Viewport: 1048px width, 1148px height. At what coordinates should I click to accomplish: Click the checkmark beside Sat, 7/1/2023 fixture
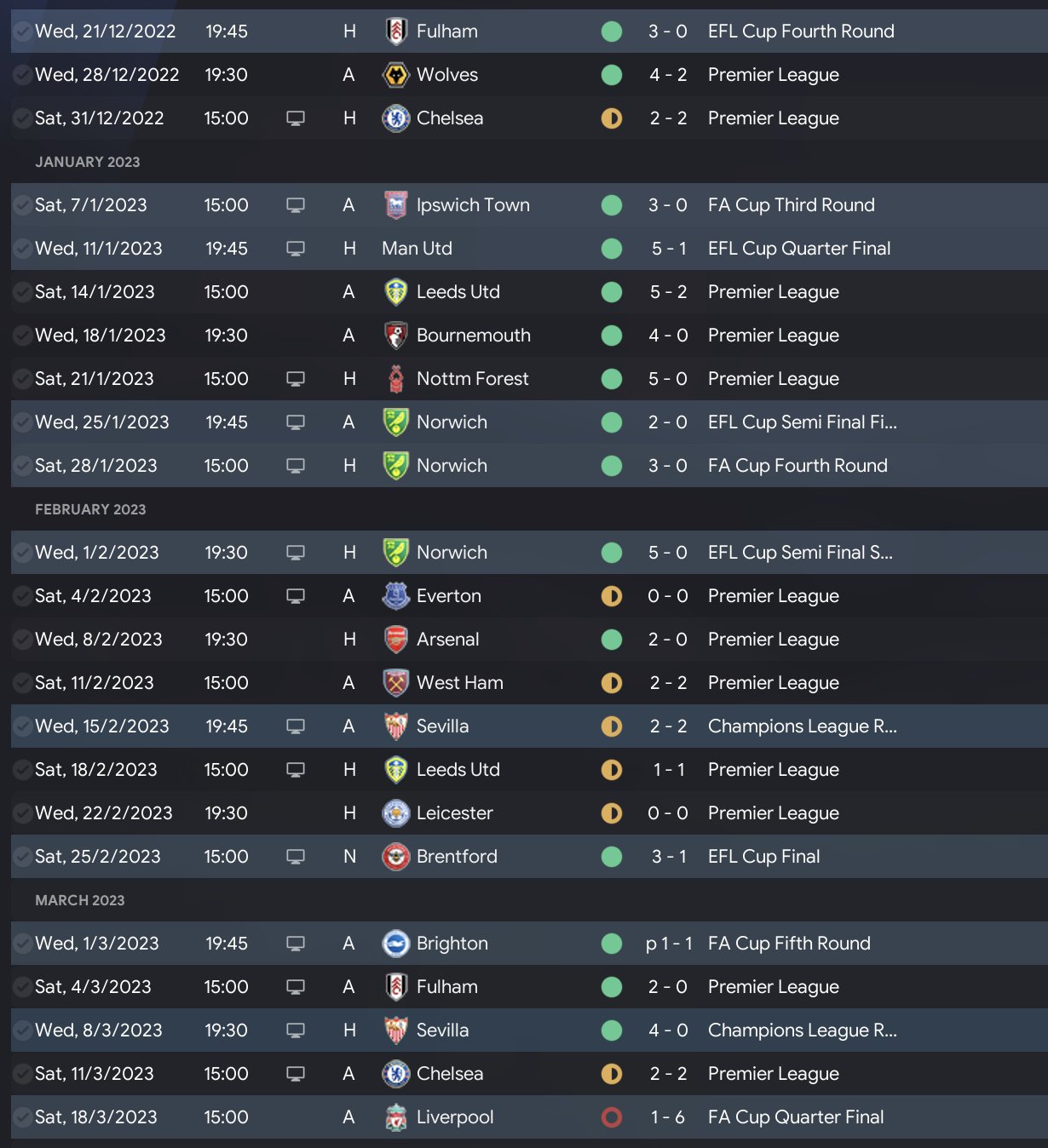pos(22,205)
